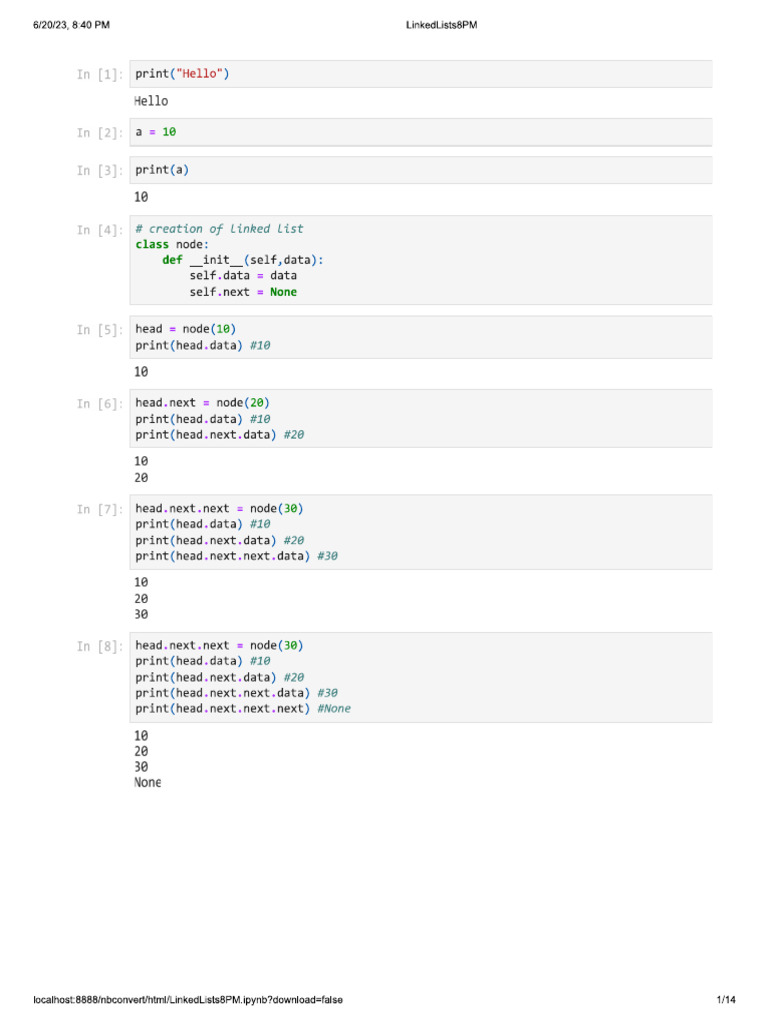This screenshot has width=768, height=1024.
Task: Click the 'In [8]:' prompt label
Action: pyautogui.click(x=100, y=646)
